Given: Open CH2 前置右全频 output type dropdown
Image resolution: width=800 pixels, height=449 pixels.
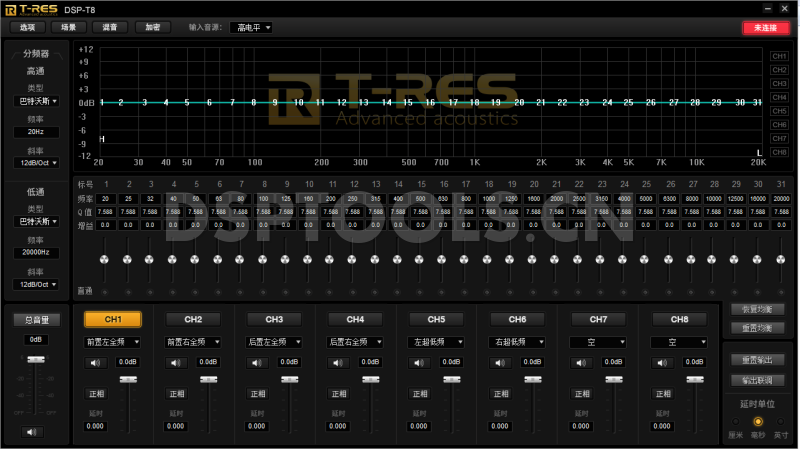Looking at the screenshot, I should pos(193,342).
